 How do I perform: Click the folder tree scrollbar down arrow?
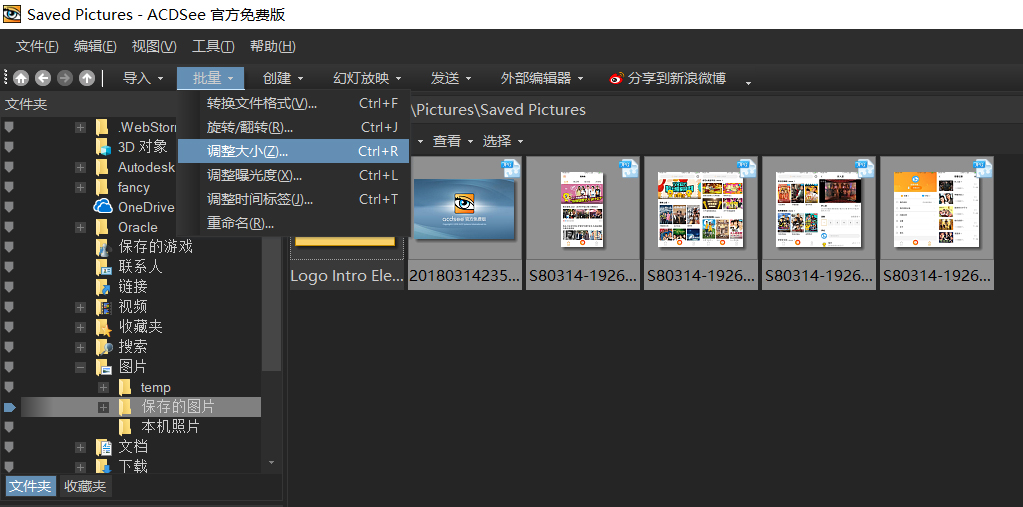[x=272, y=463]
